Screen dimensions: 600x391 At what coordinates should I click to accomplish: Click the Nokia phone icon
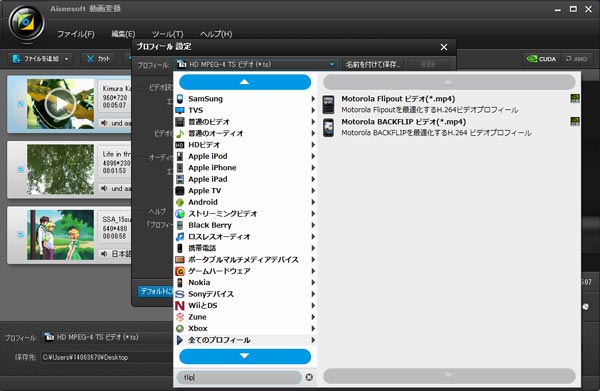(x=180, y=282)
